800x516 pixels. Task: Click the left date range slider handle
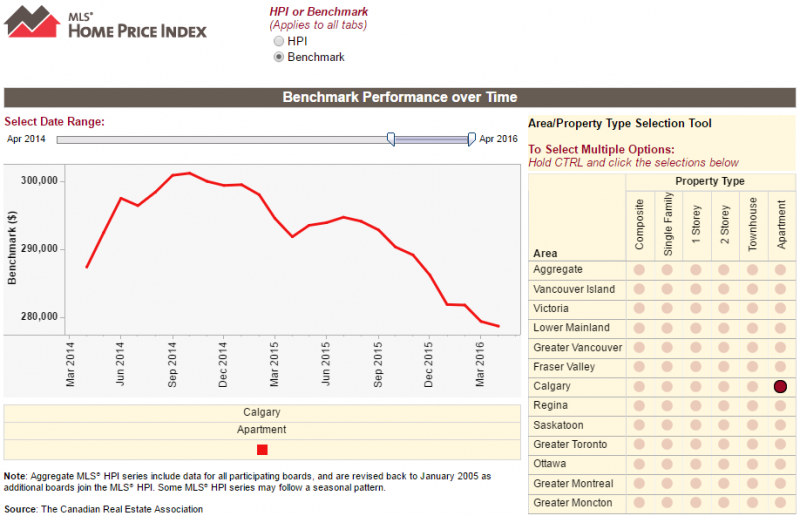392,139
